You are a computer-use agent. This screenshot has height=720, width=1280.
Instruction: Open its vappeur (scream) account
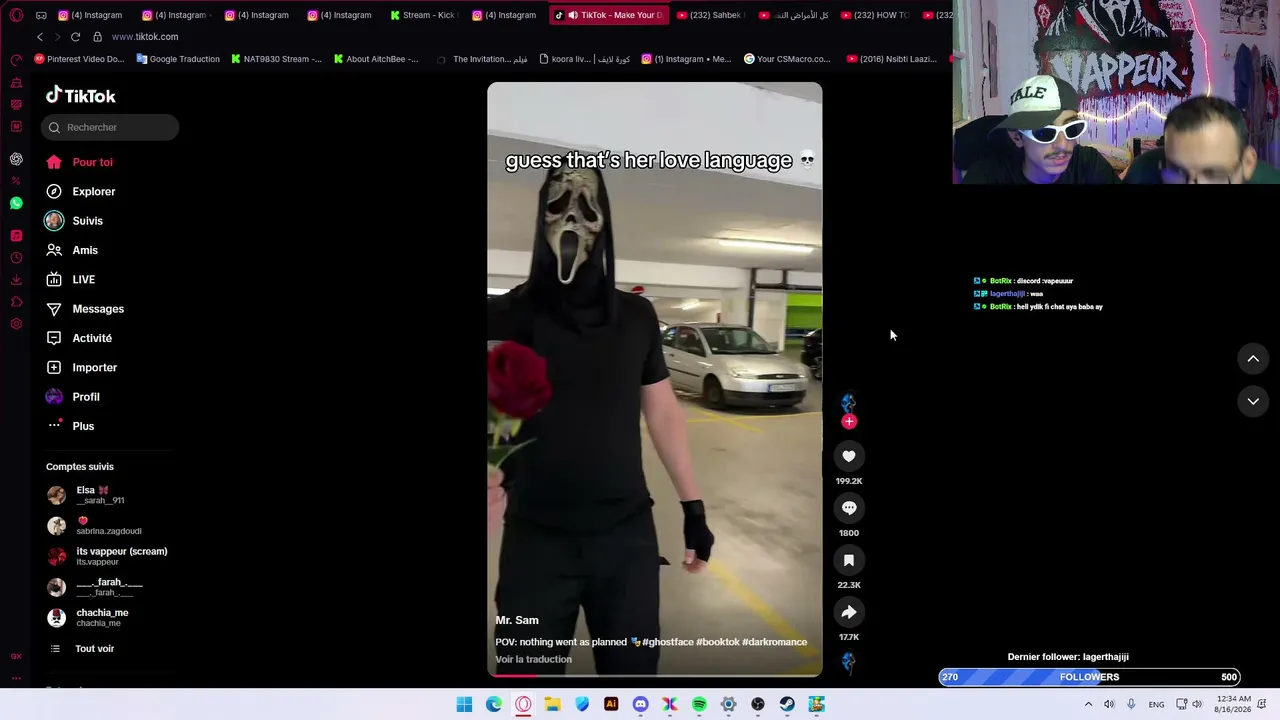click(x=110, y=556)
